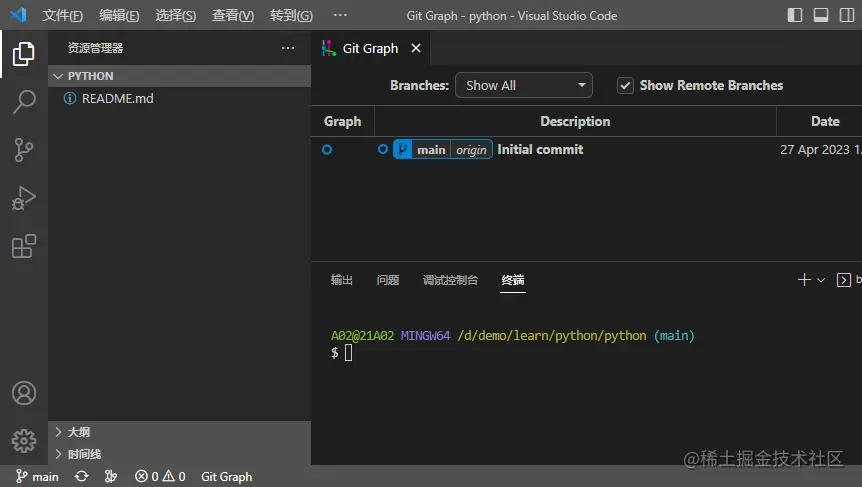Image resolution: width=862 pixels, height=487 pixels.
Task: Click the /d/demo/learn/python/python terminal path
Action: (x=552, y=336)
